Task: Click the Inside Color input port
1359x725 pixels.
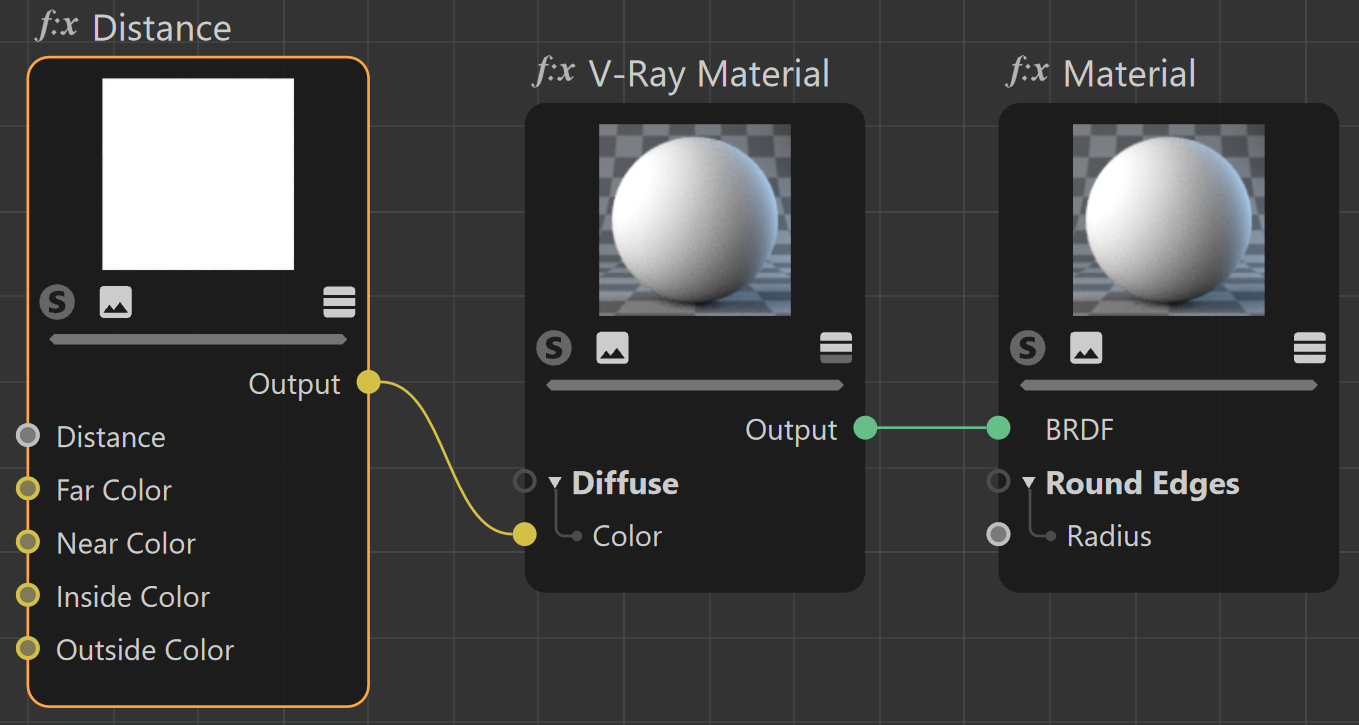Action: 28,595
